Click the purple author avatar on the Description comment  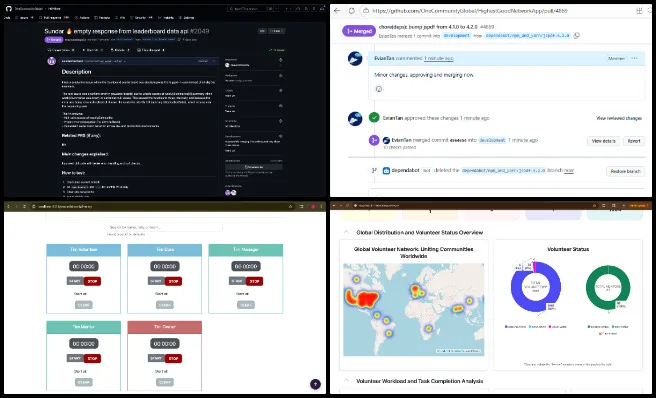click(x=51, y=62)
